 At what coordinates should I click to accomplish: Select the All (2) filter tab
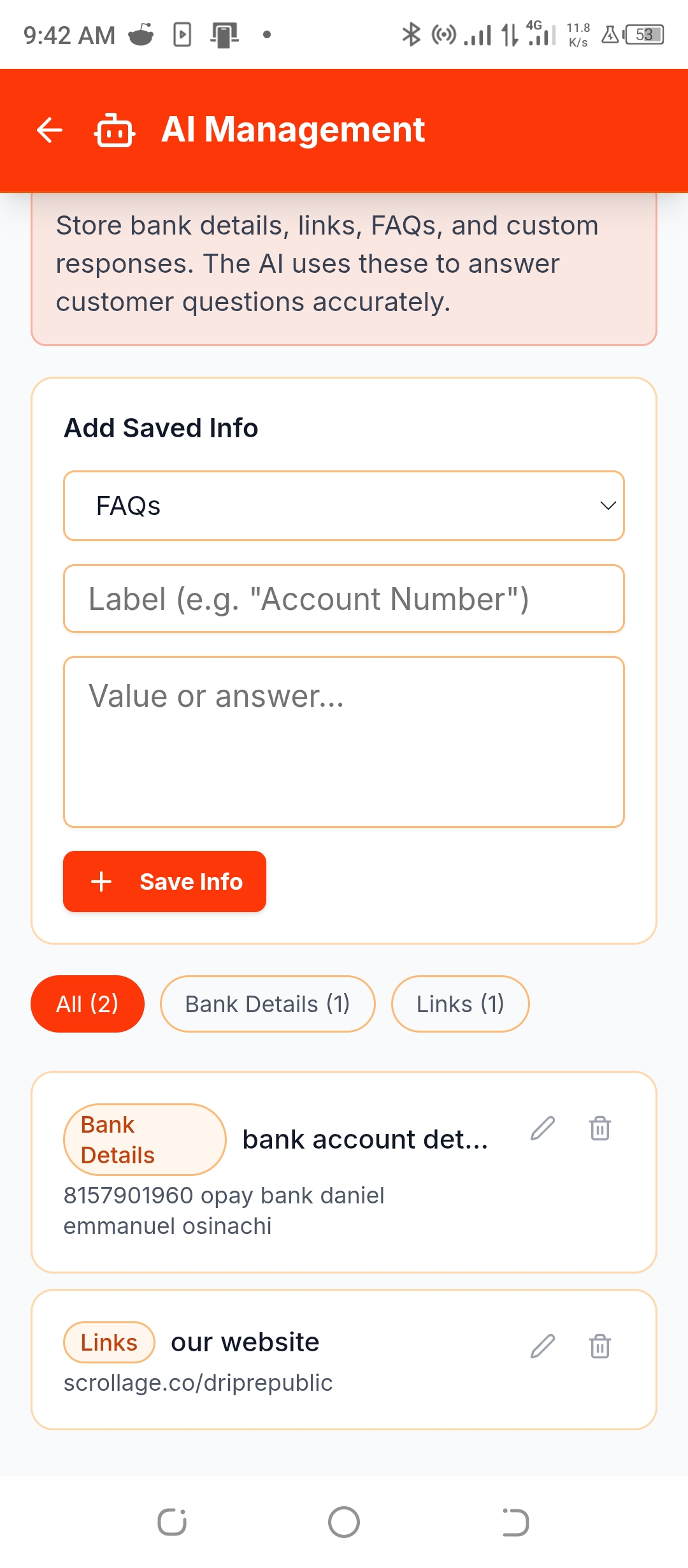[x=87, y=1004]
